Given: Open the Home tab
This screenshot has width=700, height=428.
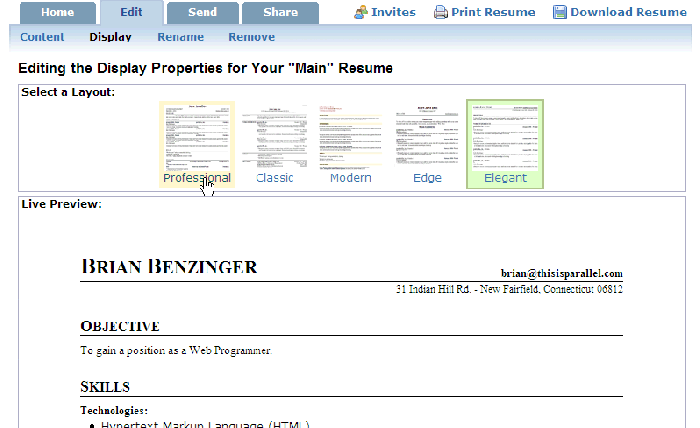Looking at the screenshot, I should coord(58,13).
